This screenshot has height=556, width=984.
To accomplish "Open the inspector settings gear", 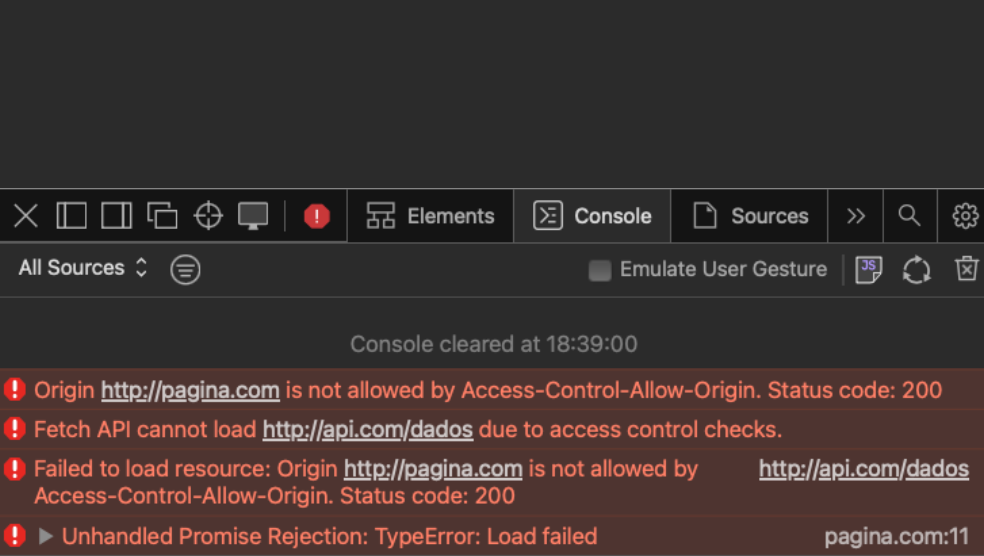I will pos(965,216).
